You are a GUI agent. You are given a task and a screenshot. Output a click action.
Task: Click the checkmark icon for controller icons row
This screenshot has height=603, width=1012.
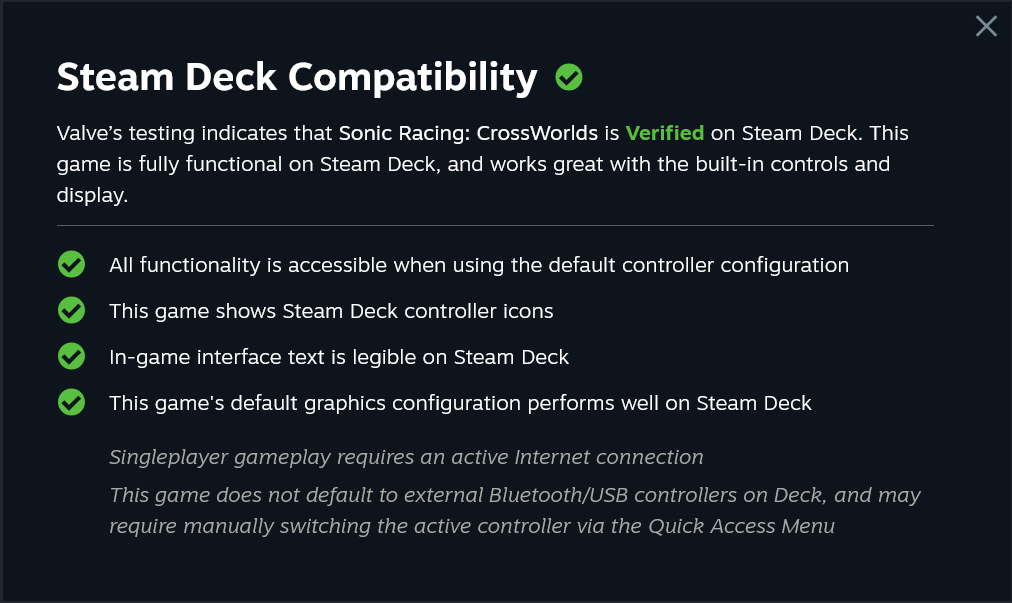(71, 311)
